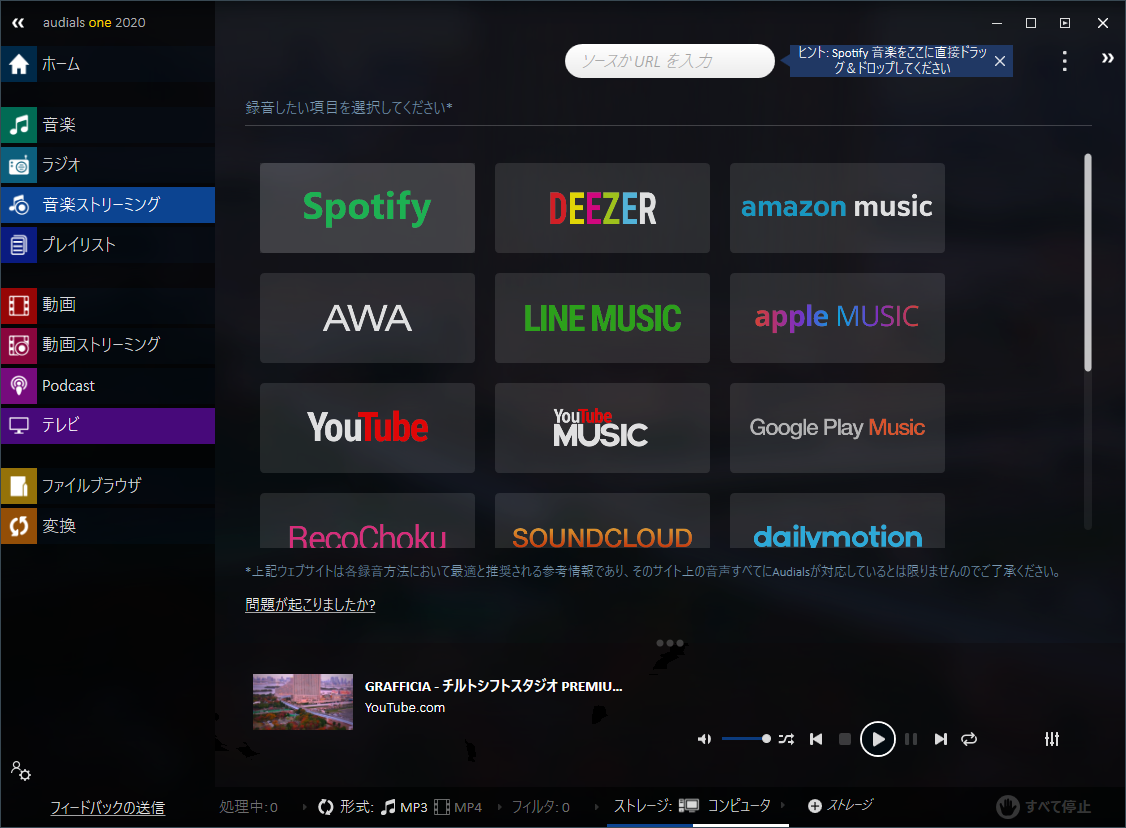The image size is (1126, 828).
Task: Click the GRAFFICIA video thumbnail
Action: (302, 702)
